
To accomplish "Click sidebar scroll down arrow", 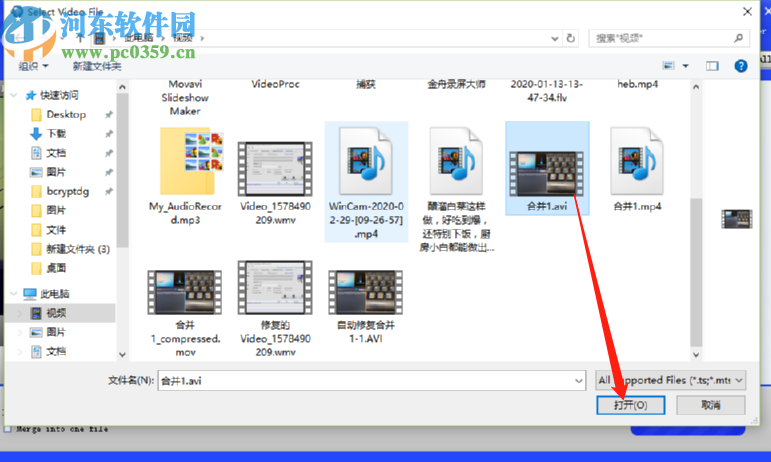I will tap(122, 354).
